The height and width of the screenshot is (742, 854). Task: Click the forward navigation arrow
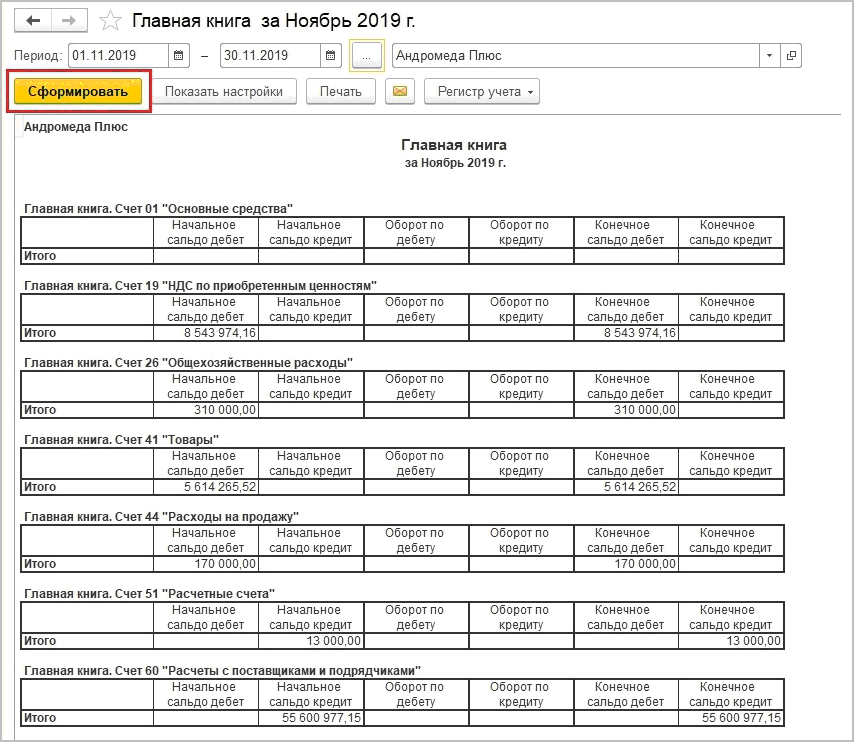pyautogui.click(x=69, y=21)
